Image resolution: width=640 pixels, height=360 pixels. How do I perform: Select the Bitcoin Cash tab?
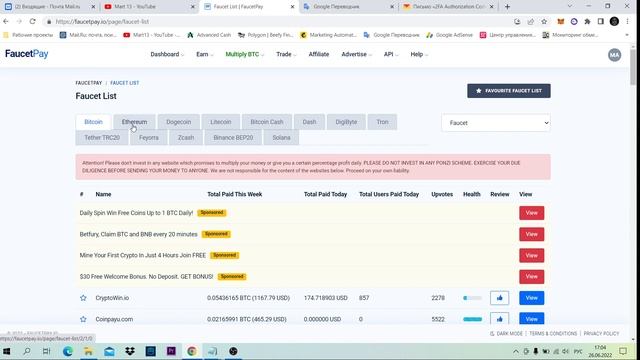point(267,122)
